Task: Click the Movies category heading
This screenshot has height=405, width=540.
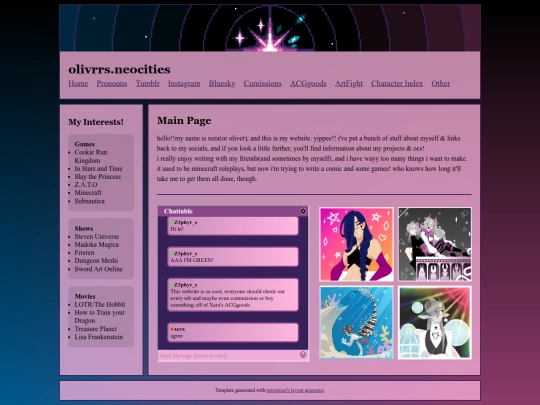Action: point(85,296)
